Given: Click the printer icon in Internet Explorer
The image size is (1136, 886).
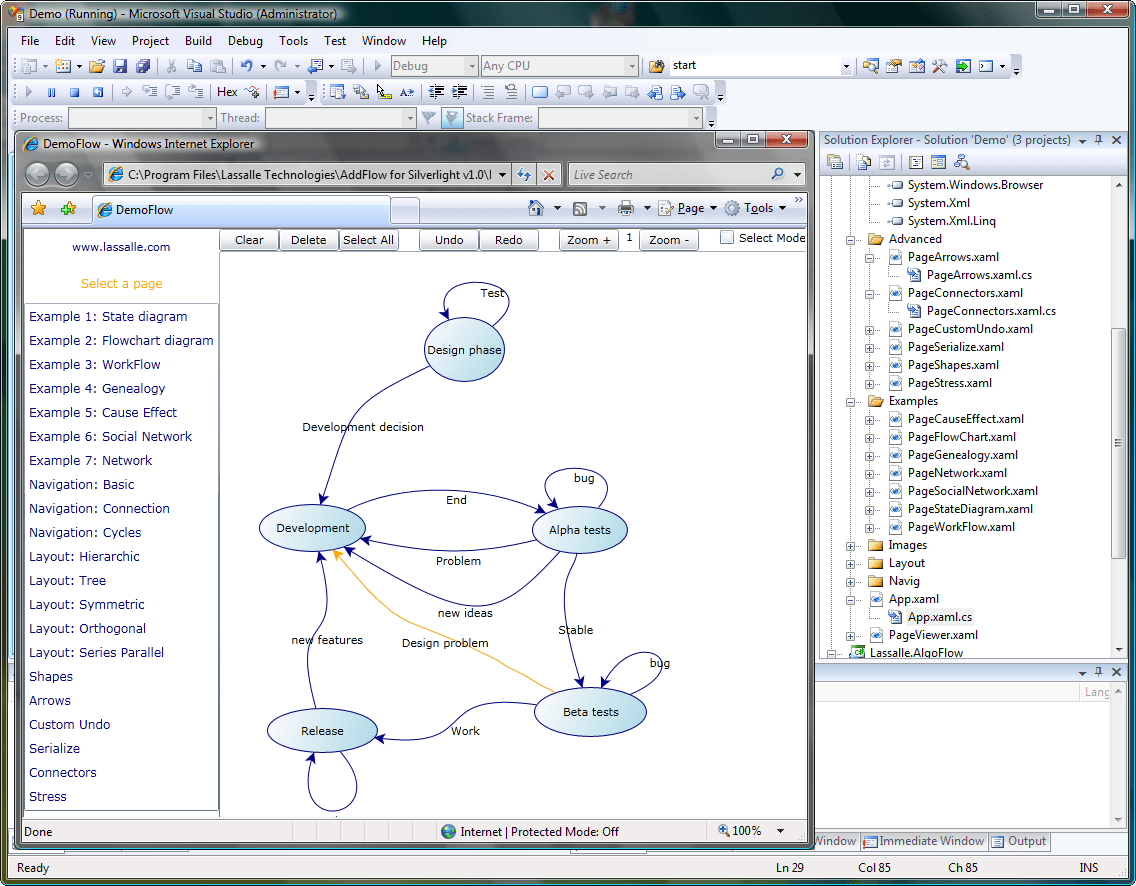Looking at the screenshot, I should (x=626, y=207).
